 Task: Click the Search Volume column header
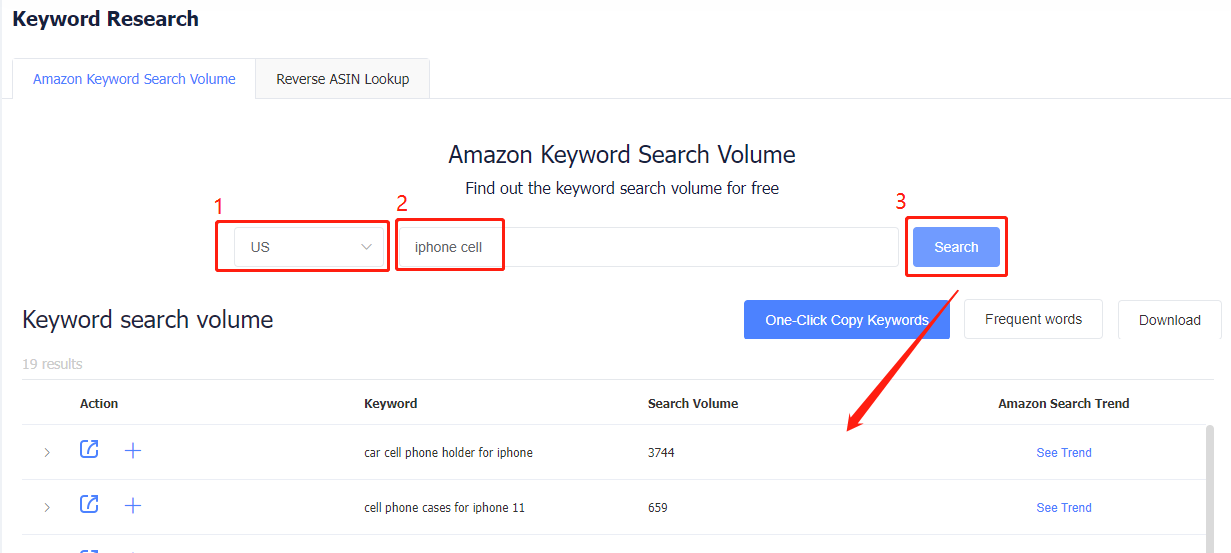[693, 404]
